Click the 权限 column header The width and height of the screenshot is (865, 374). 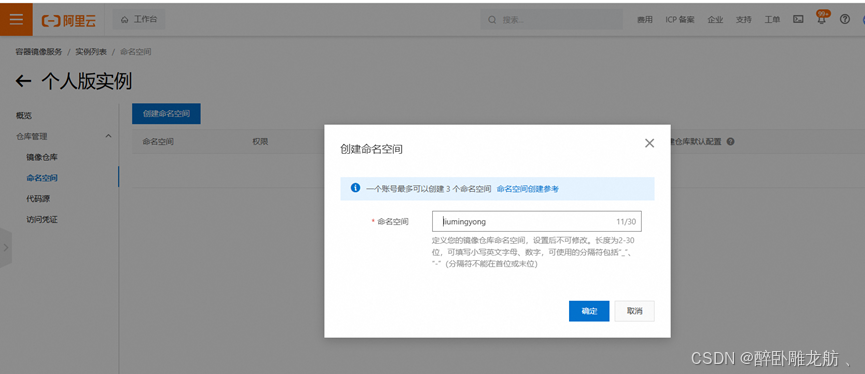[x=260, y=142]
